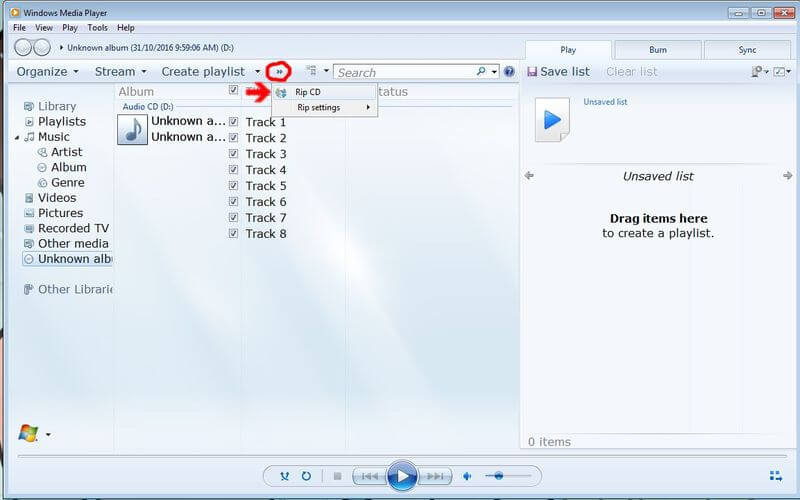Click the Rip CD menu entry
Viewport: 800px width, 500px height.
tap(324, 92)
